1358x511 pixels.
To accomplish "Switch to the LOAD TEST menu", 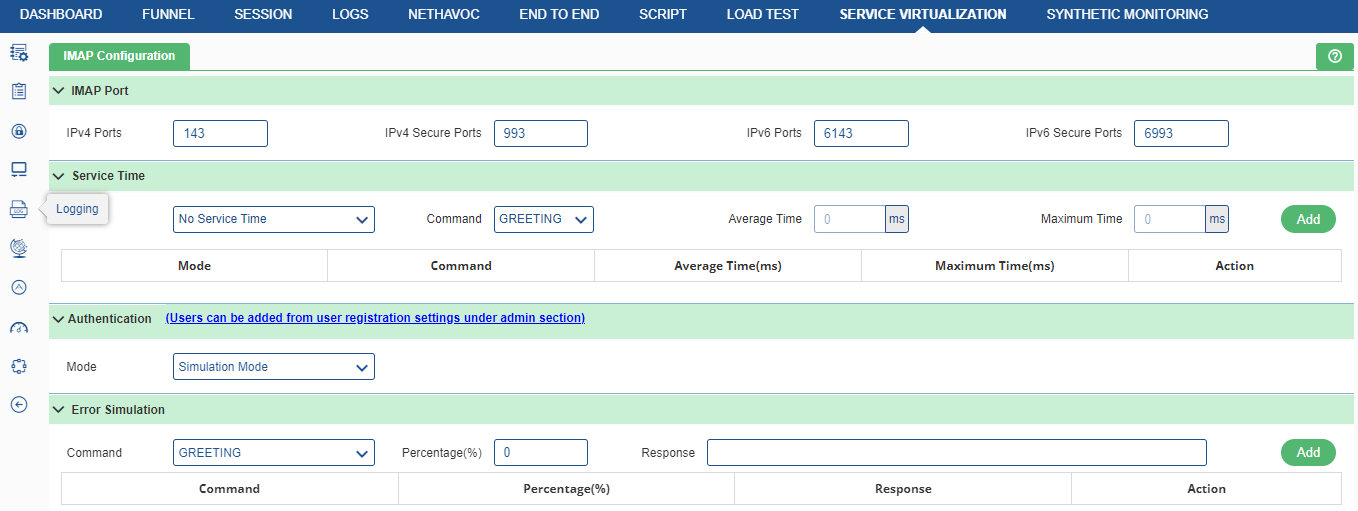I will pos(763,15).
